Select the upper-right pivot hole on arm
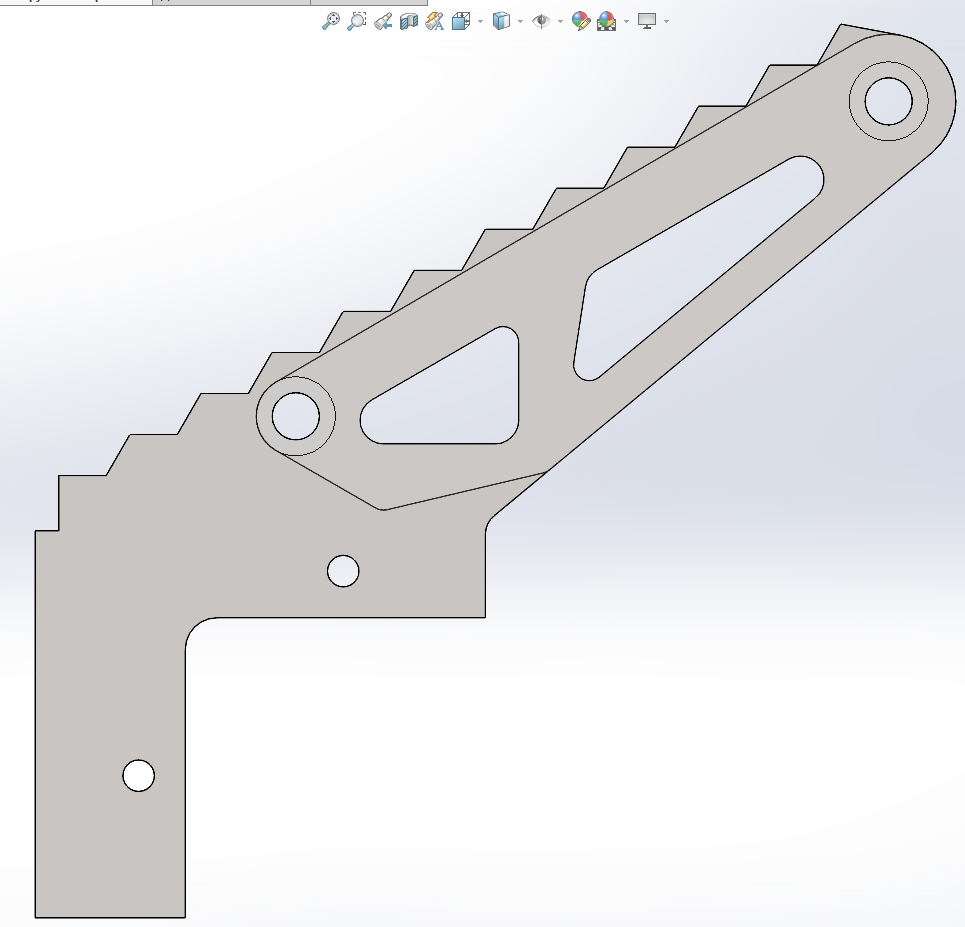 point(888,101)
